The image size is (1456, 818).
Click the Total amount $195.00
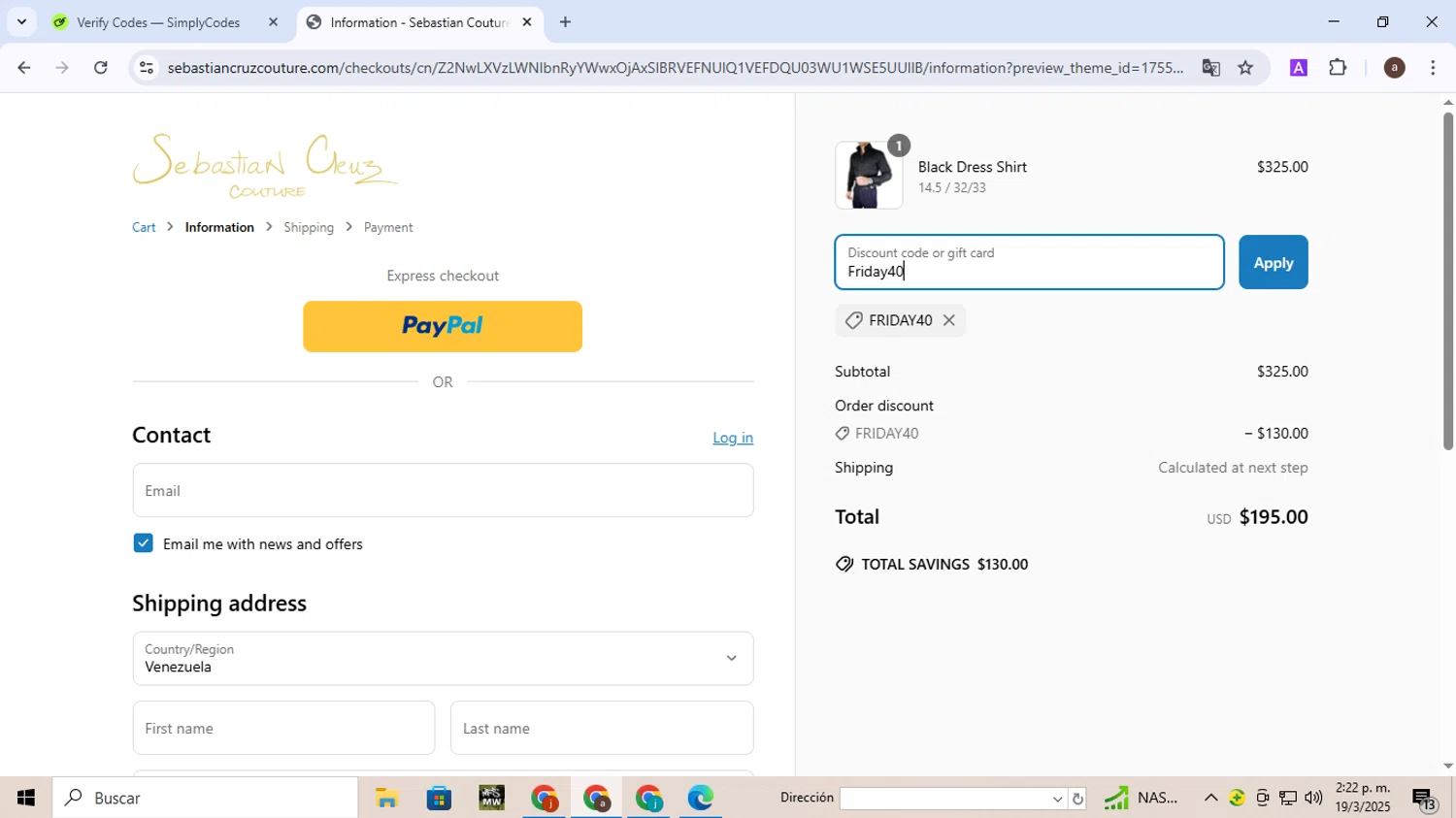click(1274, 517)
